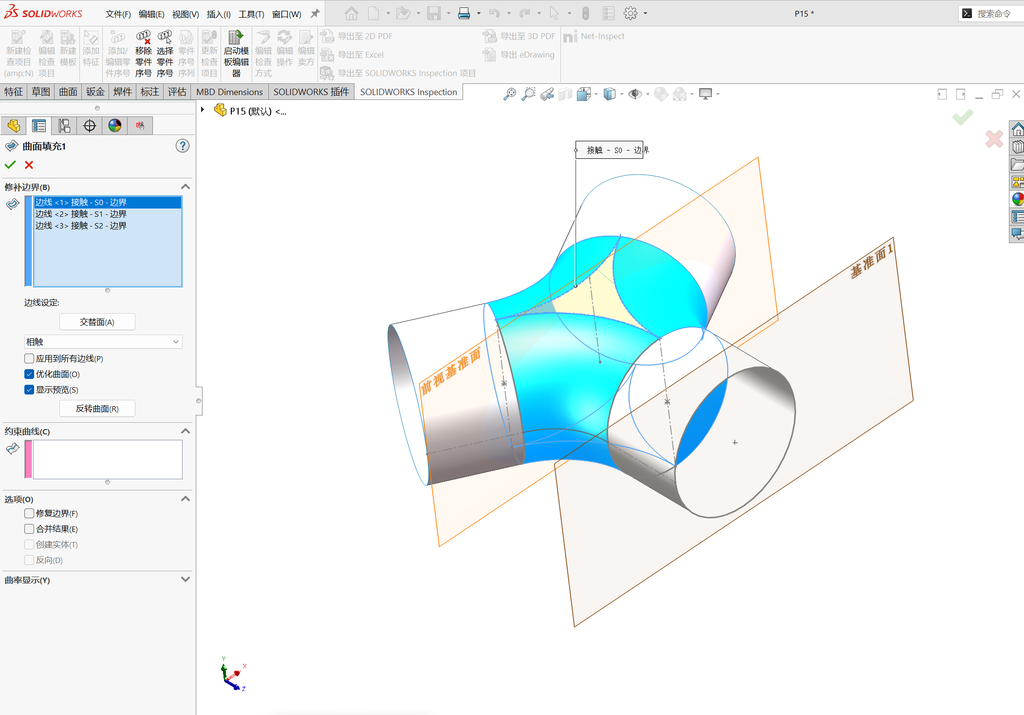Open the 插入(I) menu

[219, 14]
